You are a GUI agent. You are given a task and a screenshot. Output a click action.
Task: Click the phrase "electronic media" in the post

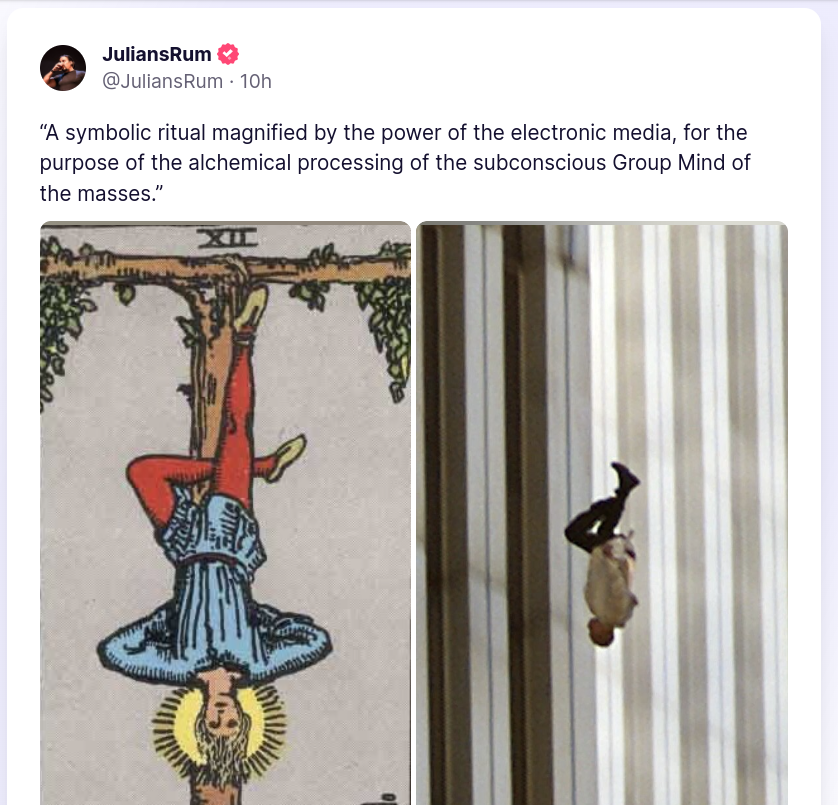point(591,133)
